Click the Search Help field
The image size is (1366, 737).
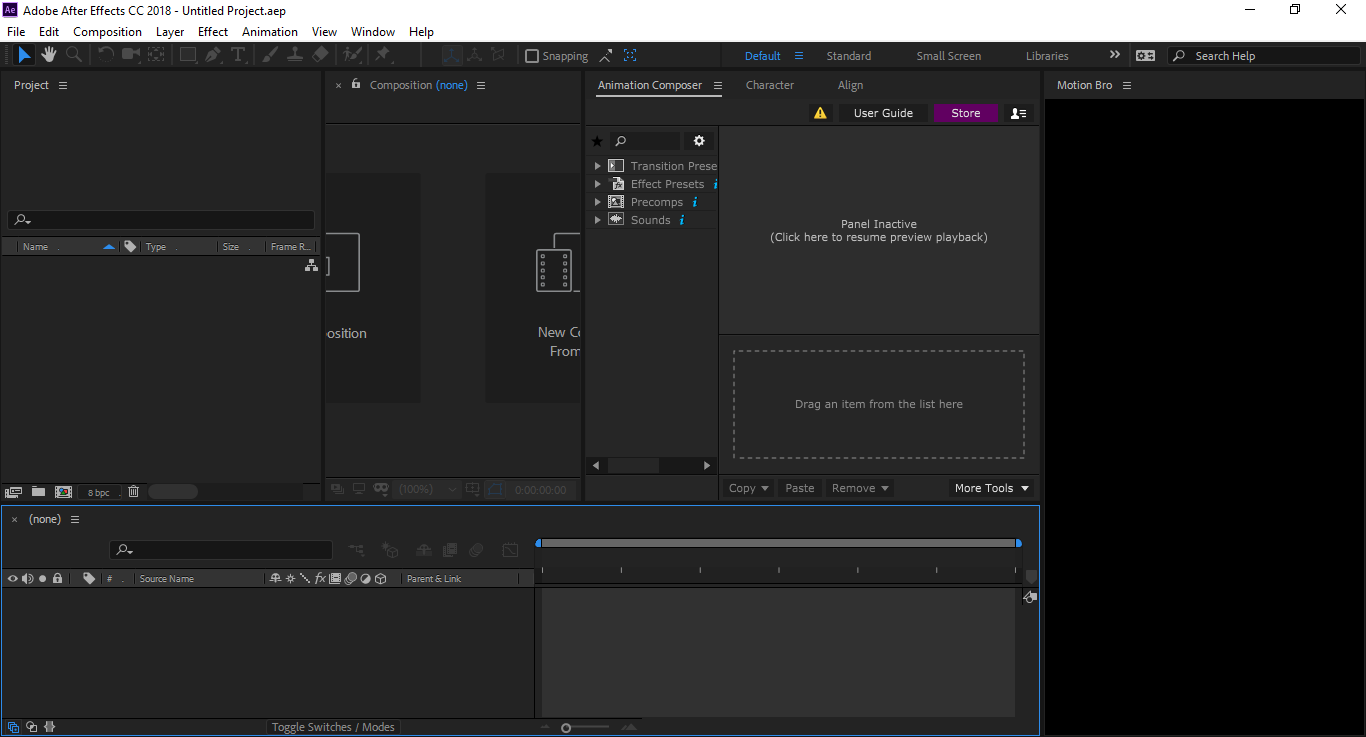1263,56
